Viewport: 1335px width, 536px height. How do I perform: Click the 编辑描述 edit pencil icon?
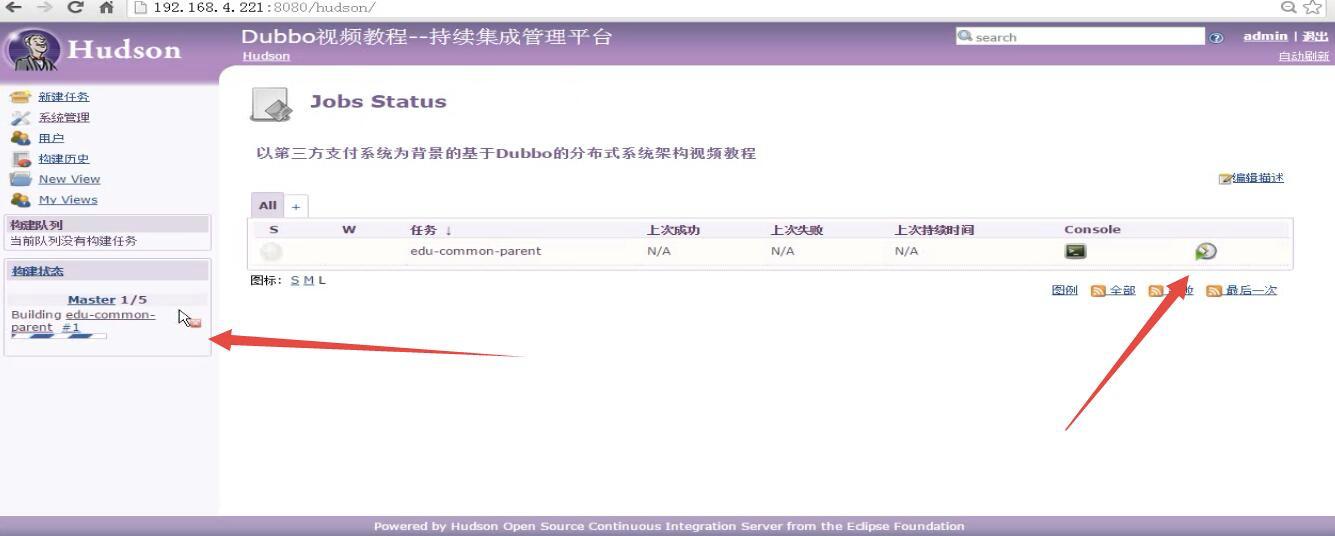tap(1225, 179)
